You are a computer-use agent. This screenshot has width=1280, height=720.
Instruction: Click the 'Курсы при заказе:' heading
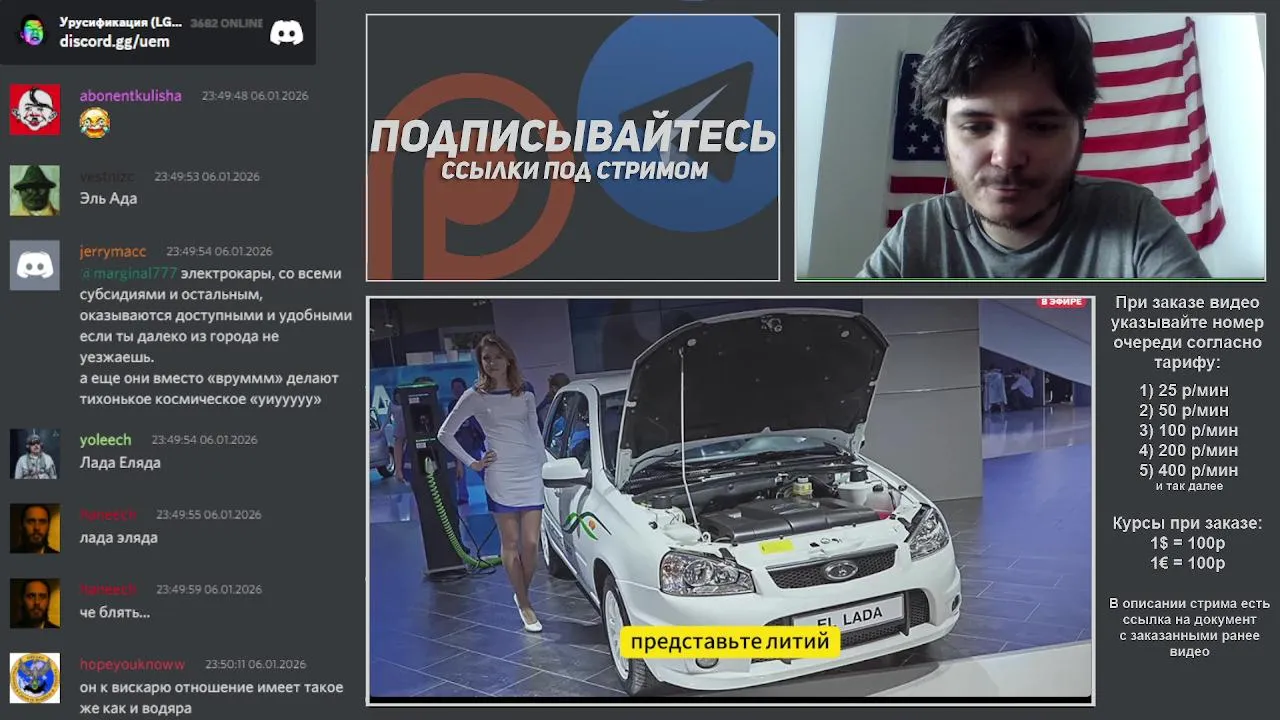(x=1188, y=523)
